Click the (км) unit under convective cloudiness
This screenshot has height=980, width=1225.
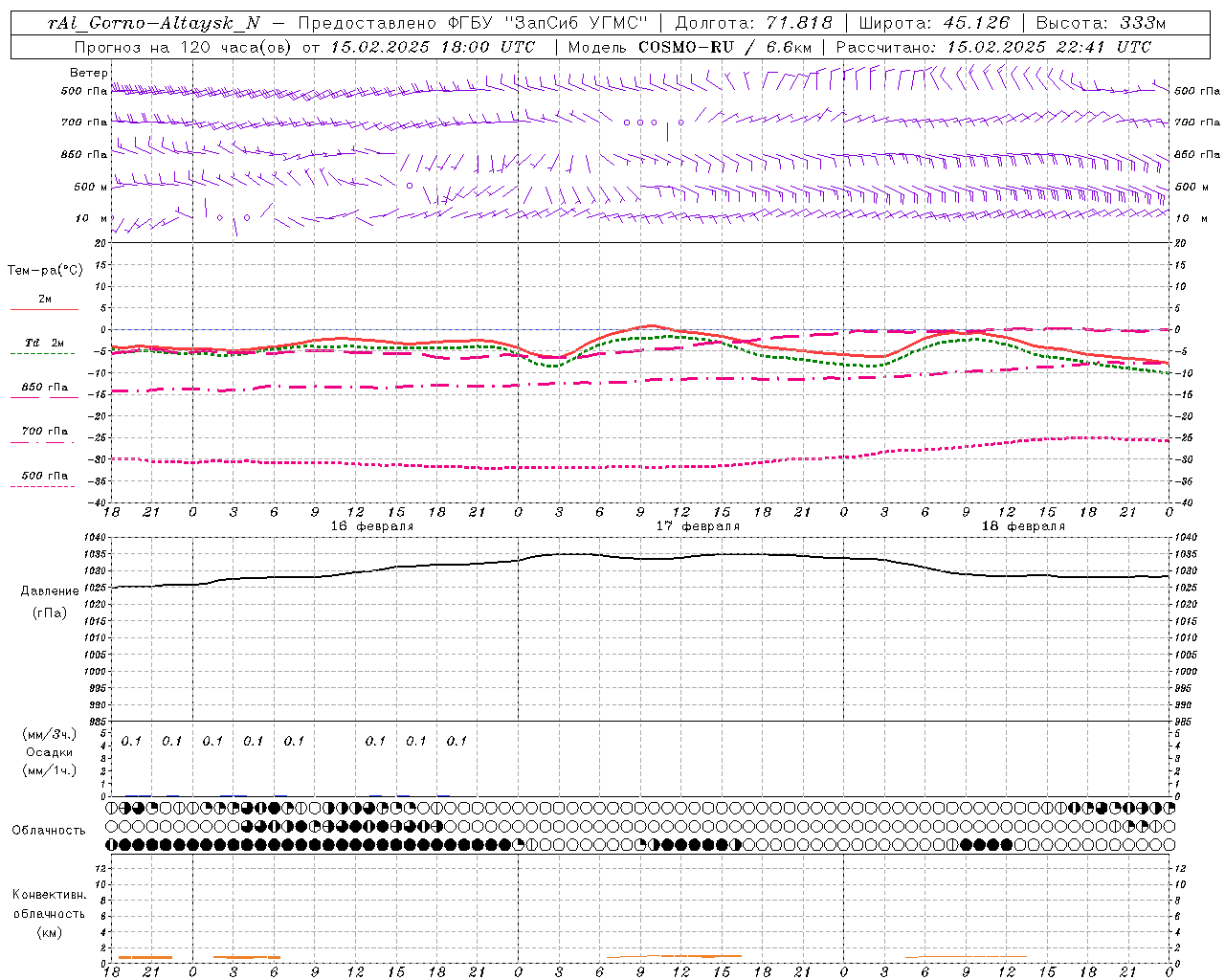click(49, 932)
